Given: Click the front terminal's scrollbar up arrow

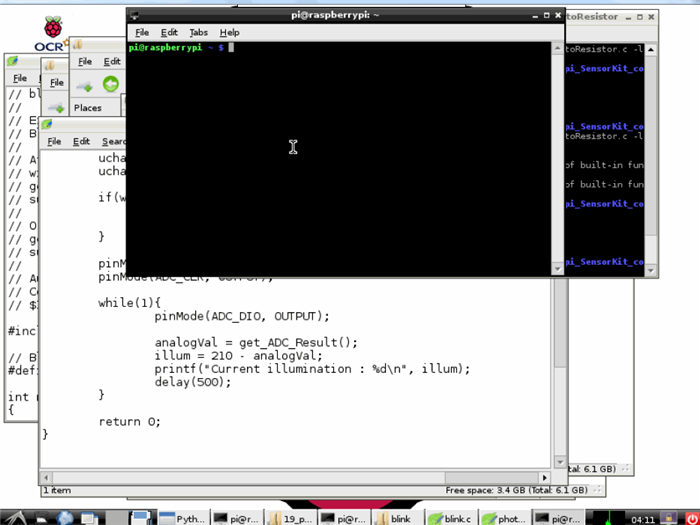Looking at the screenshot, I should [x=557, y=48].
